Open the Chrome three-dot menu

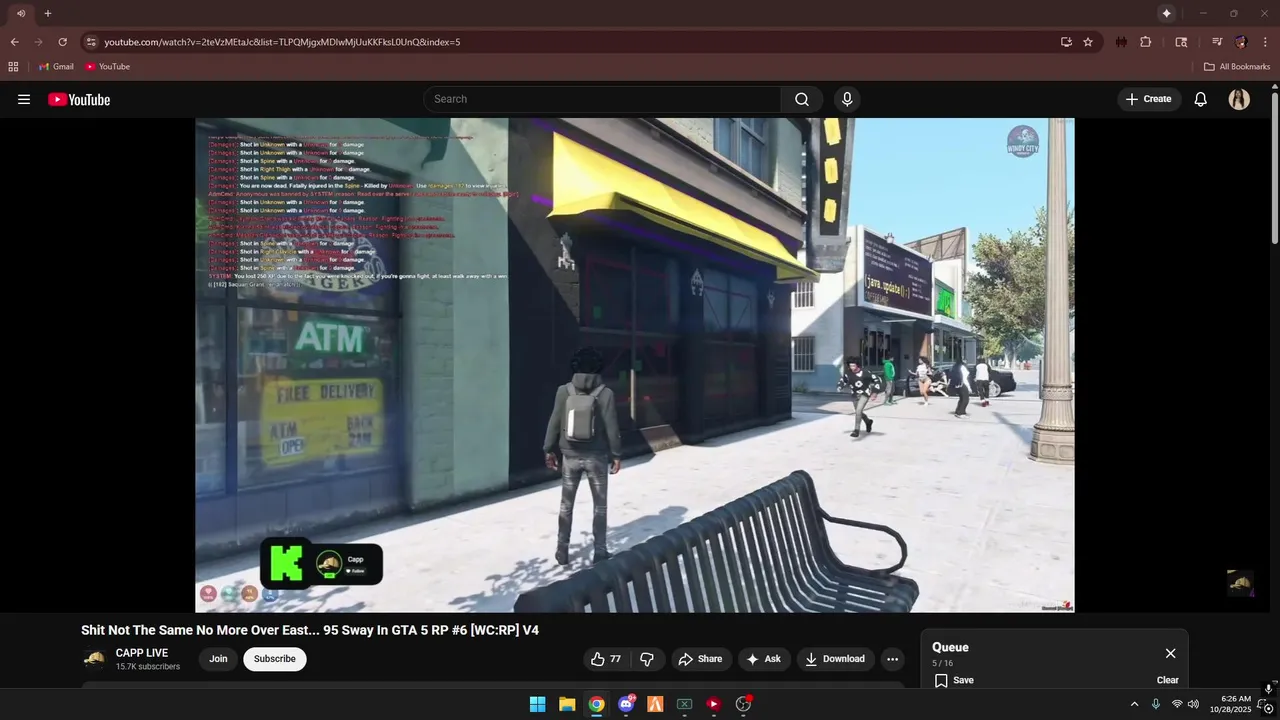pos(1265,42)
